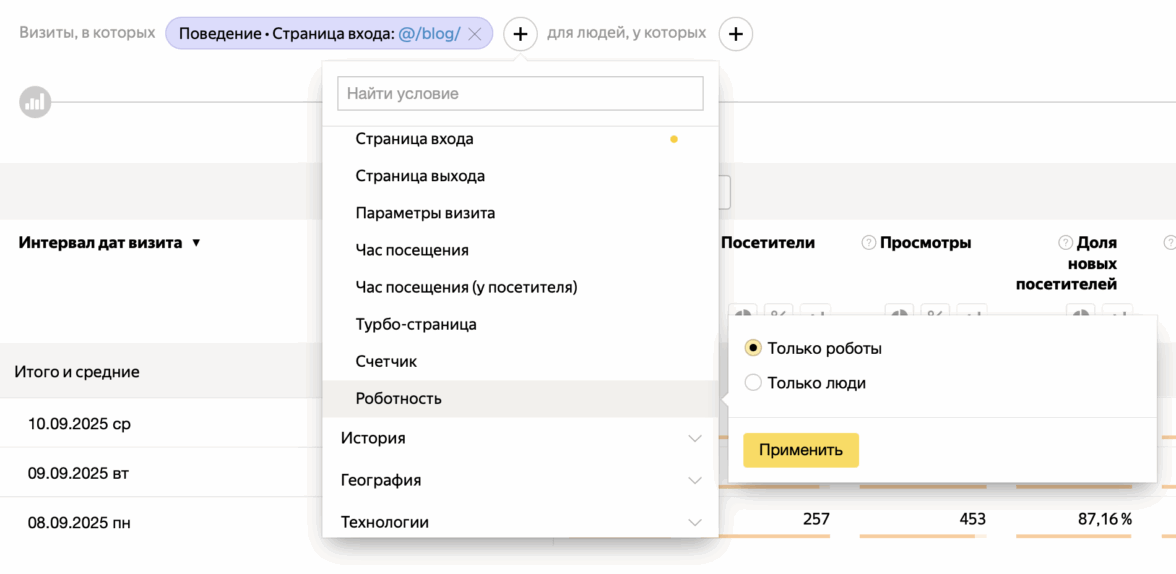The height and width of the screenshot is (574, 1176).
Task: Select the Только люди radio option
Action: coord(754,383)
